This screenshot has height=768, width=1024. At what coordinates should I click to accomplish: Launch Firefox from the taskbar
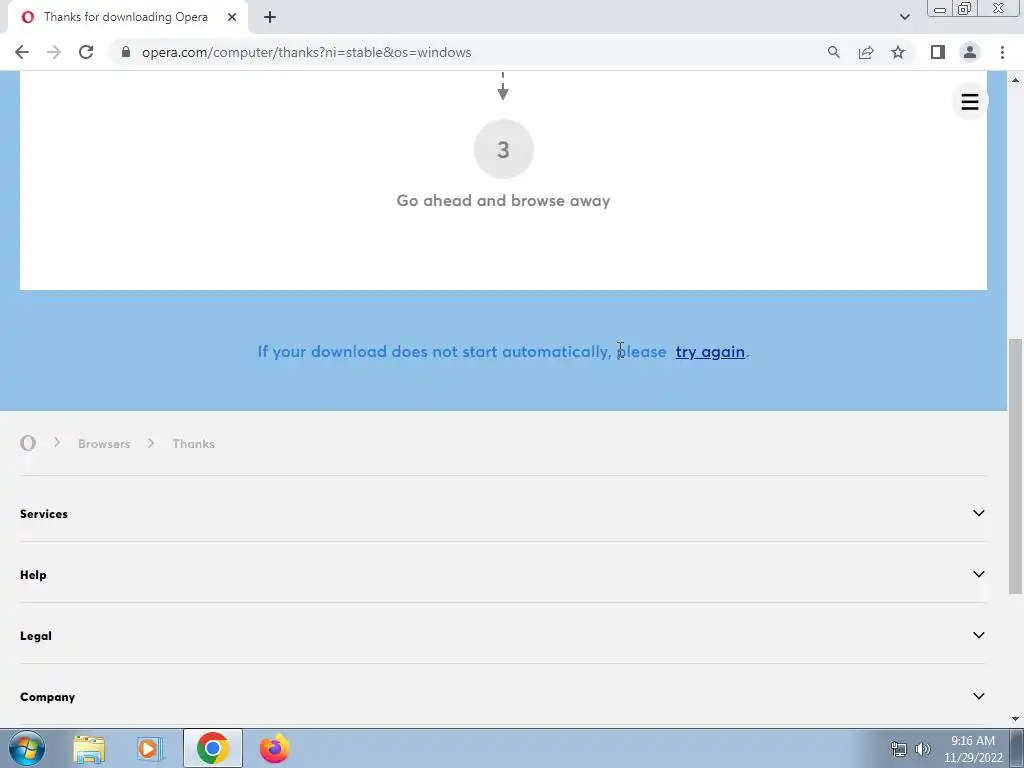point(274,749)
